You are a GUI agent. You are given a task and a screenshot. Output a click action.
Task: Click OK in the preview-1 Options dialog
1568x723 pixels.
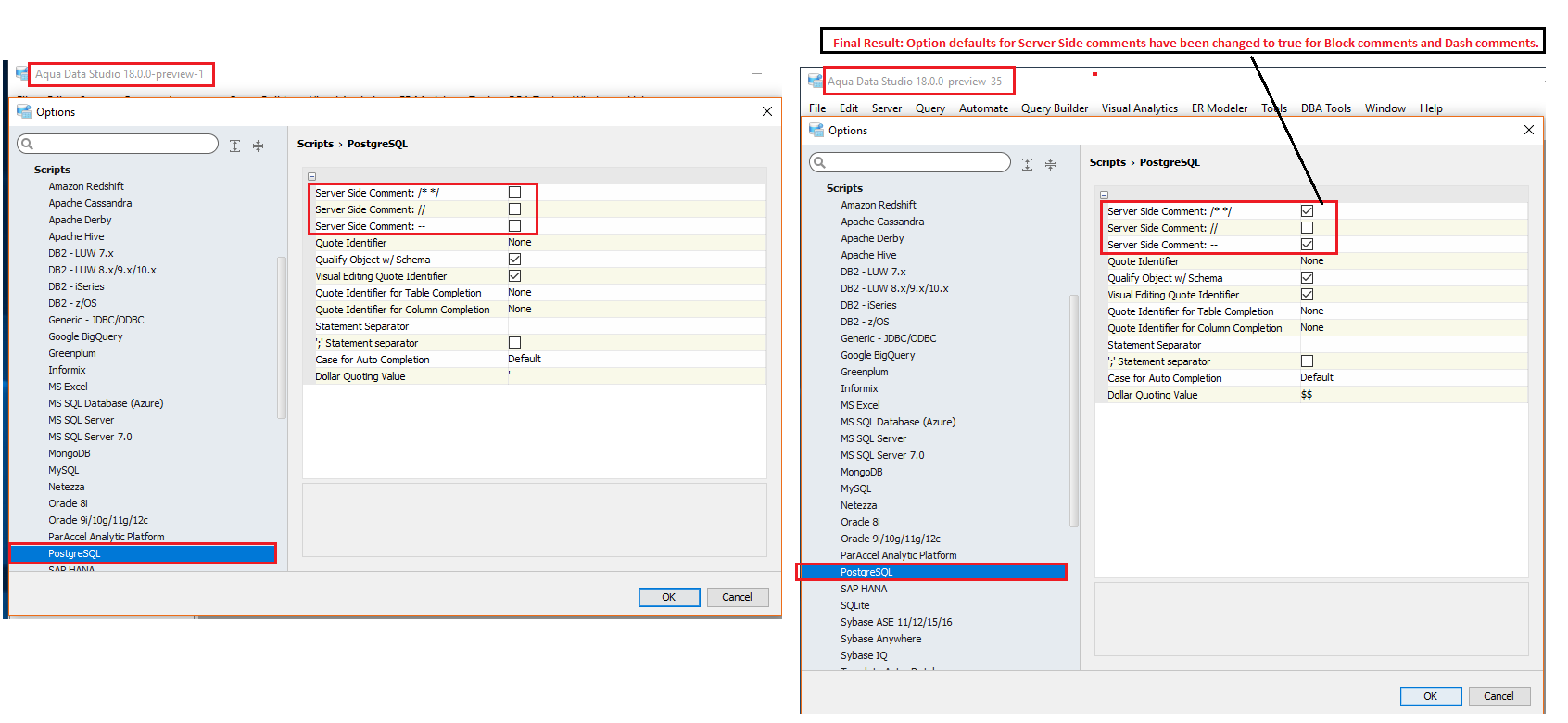(x=669, y=597)
